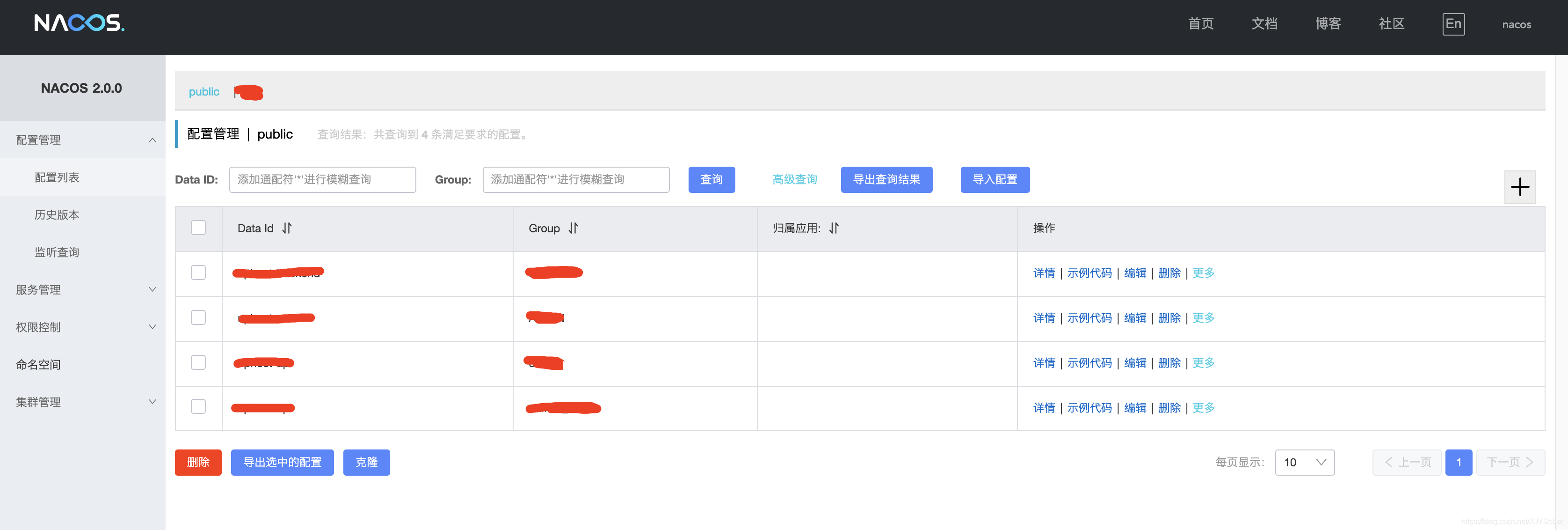Check the fourth configuration row checkbox

[x=198, y=406]
